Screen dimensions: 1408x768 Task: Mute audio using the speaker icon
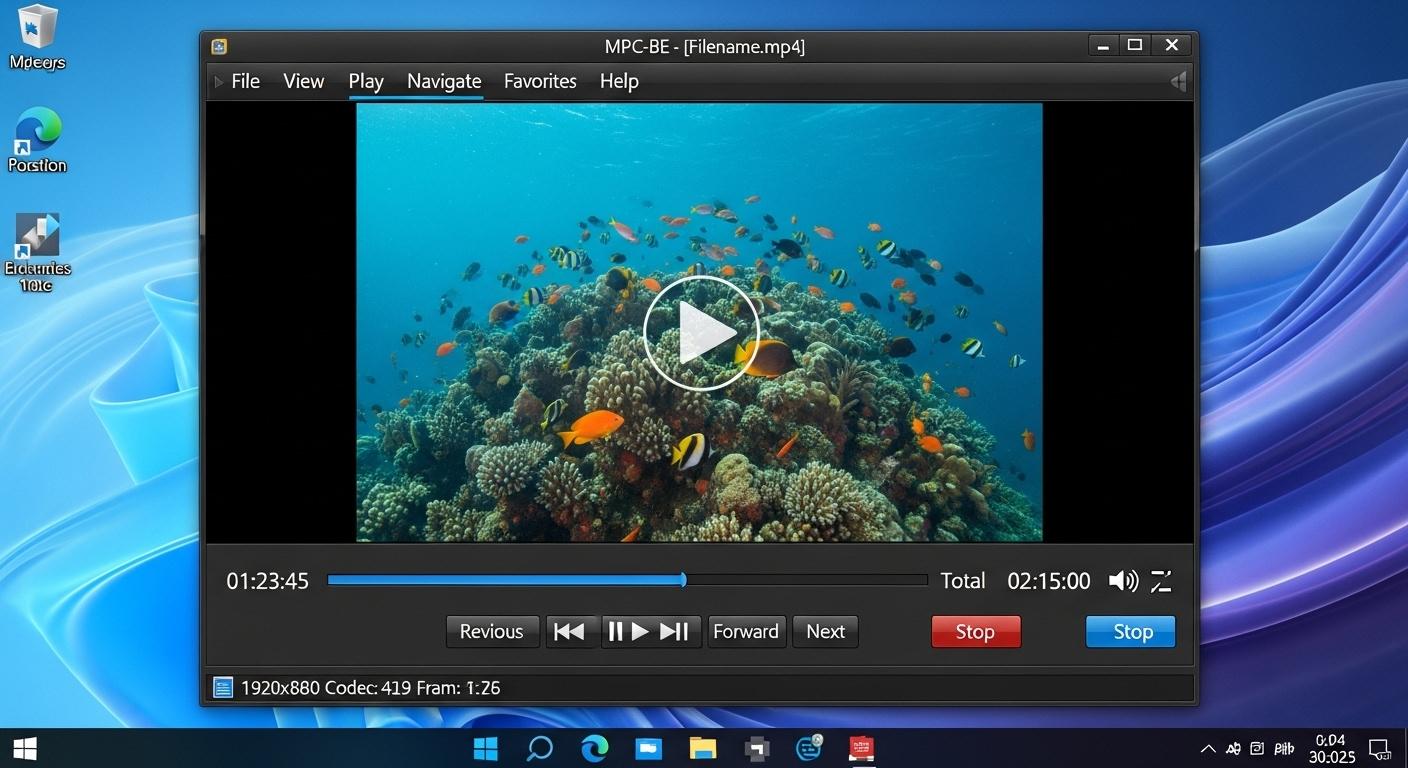[1122, 581]
